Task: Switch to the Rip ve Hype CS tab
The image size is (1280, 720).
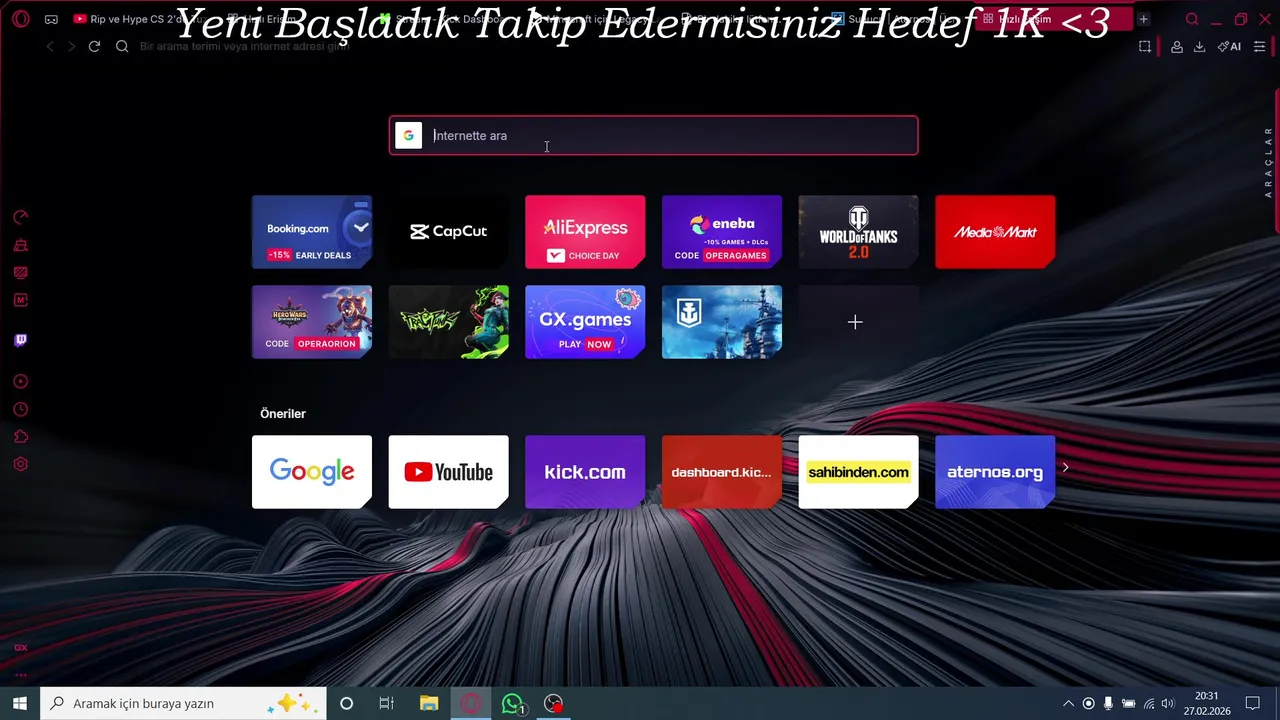Action: point(140,19)
